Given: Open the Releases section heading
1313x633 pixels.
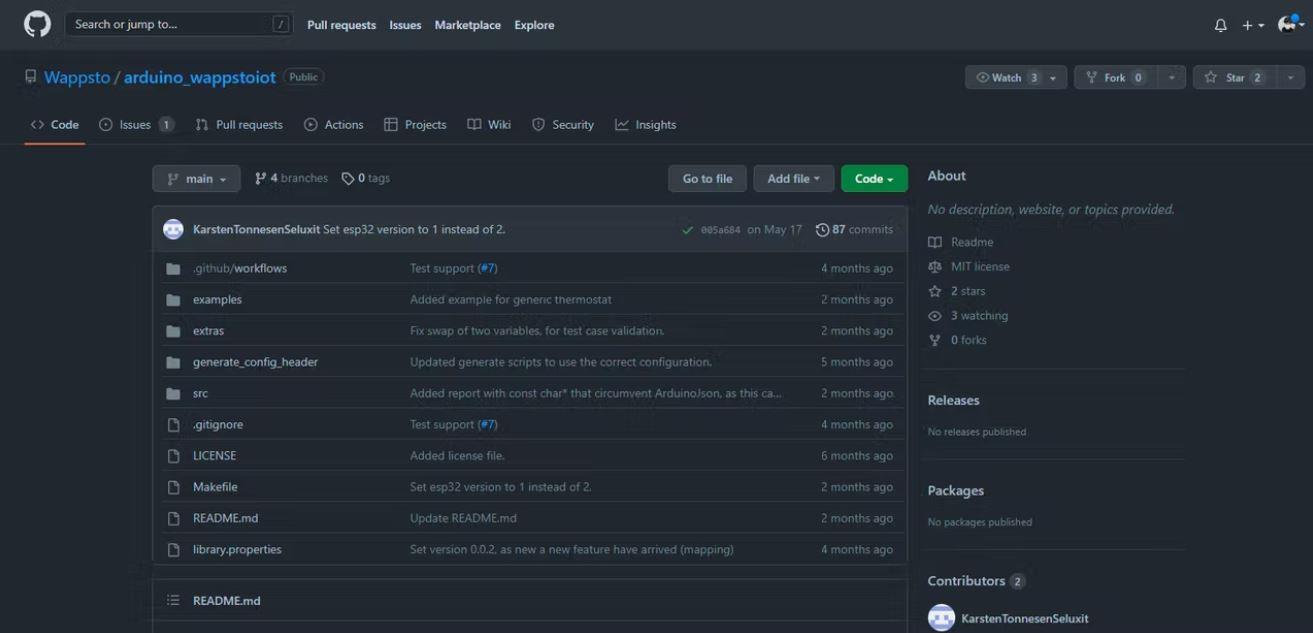Looking at the screenshot, I should click(x=953, y=400).
